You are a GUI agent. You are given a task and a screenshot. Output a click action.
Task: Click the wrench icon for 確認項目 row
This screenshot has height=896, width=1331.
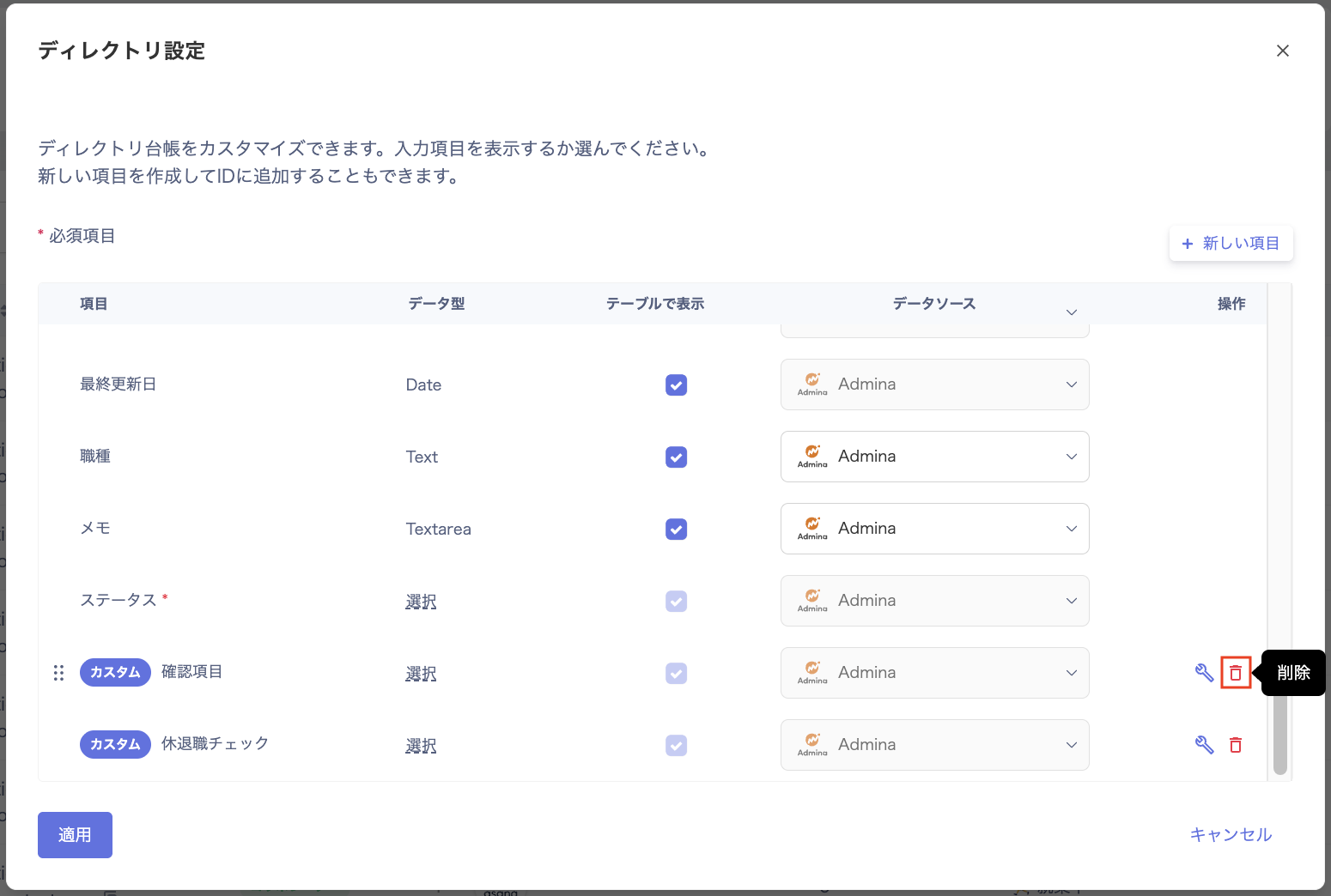tap(1204, 673)
